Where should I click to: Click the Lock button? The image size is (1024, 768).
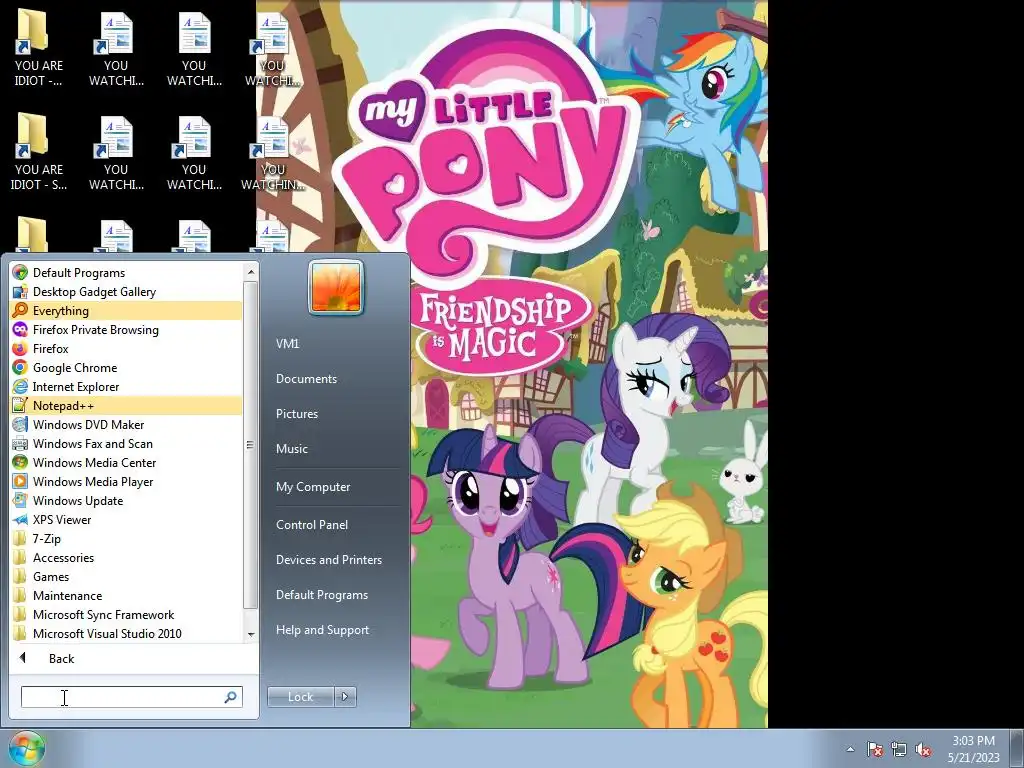(x=301, y=697)
